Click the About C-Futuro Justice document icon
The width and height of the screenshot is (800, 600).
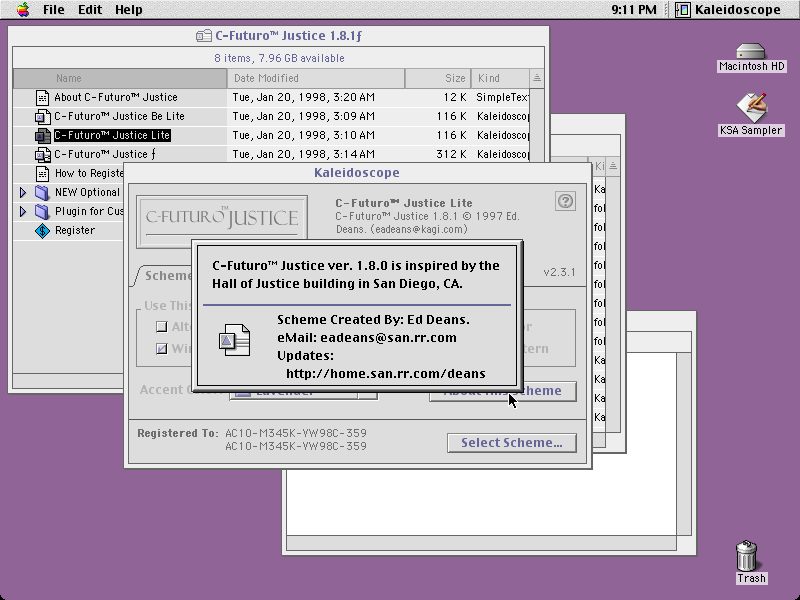(x=42, y=97)
